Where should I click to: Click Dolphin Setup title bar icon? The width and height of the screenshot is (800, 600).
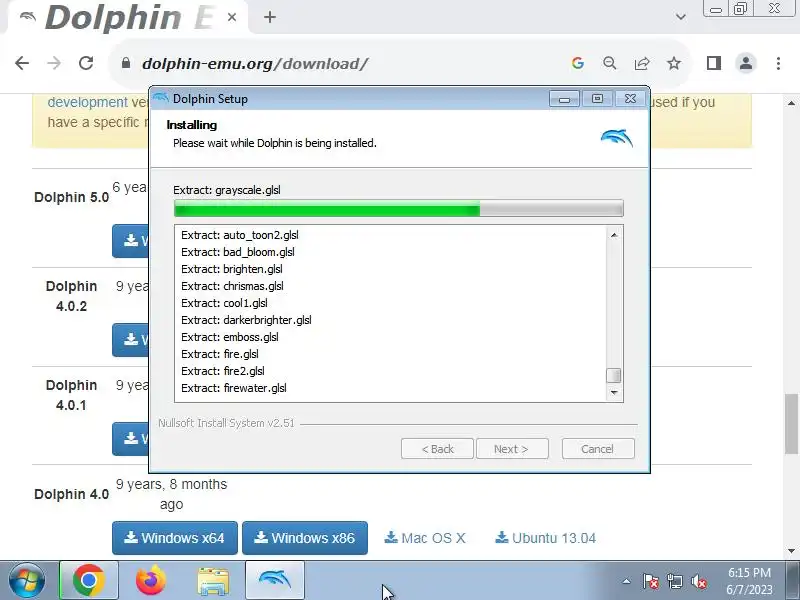161,98
